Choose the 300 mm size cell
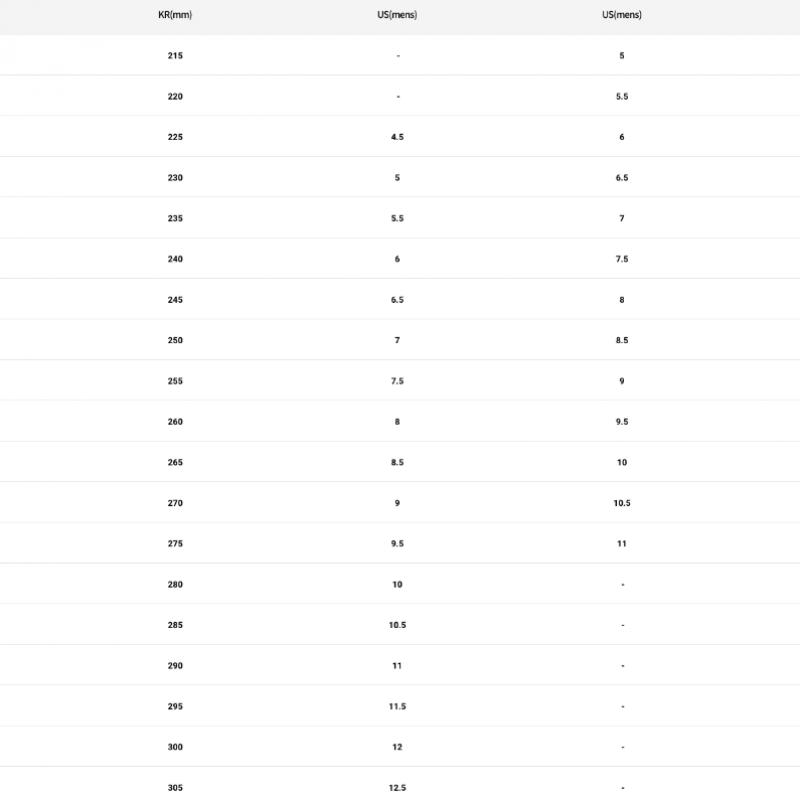 click(x=175, y=747)
